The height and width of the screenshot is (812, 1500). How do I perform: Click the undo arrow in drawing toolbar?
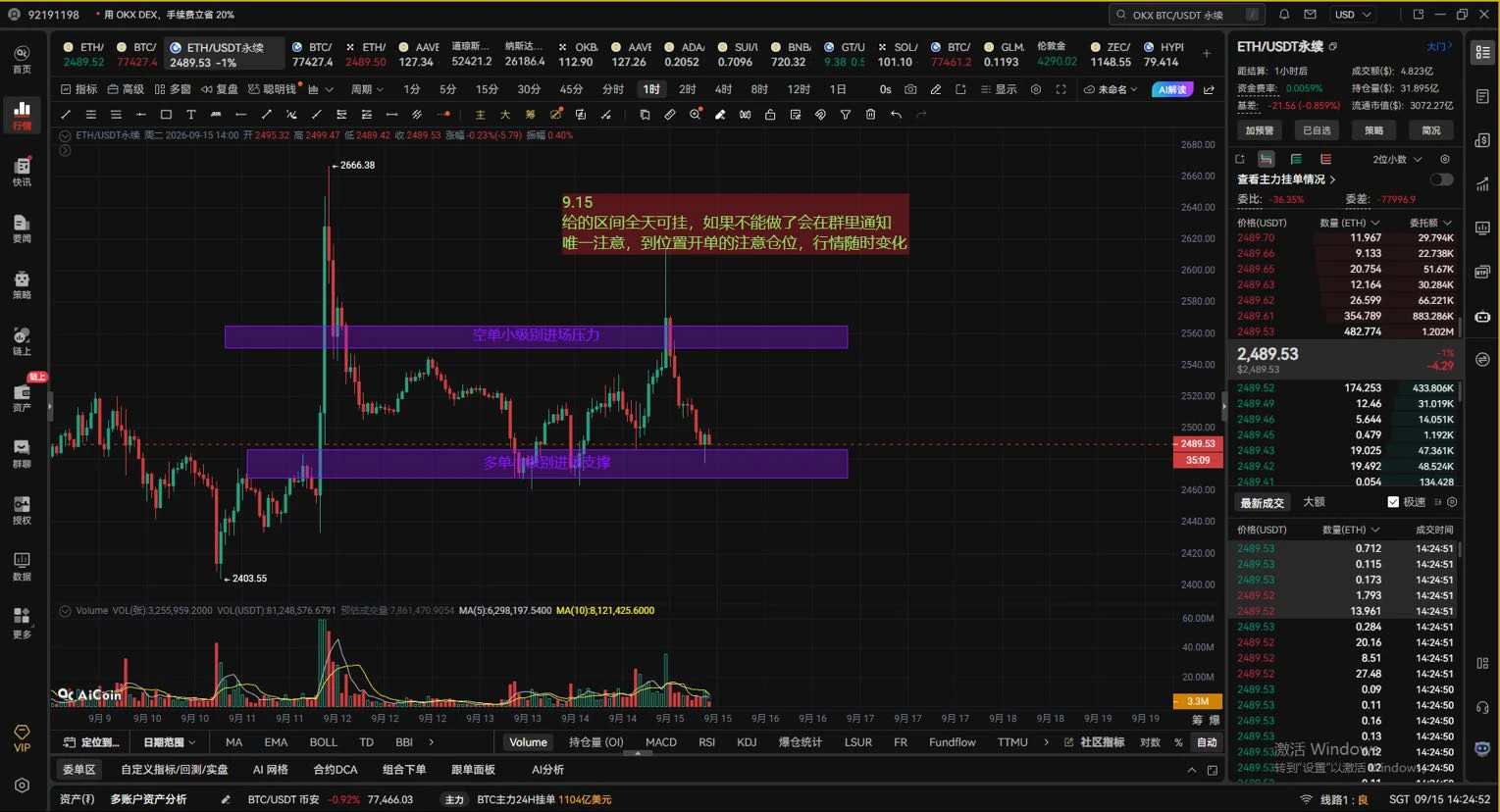[896, 115]
